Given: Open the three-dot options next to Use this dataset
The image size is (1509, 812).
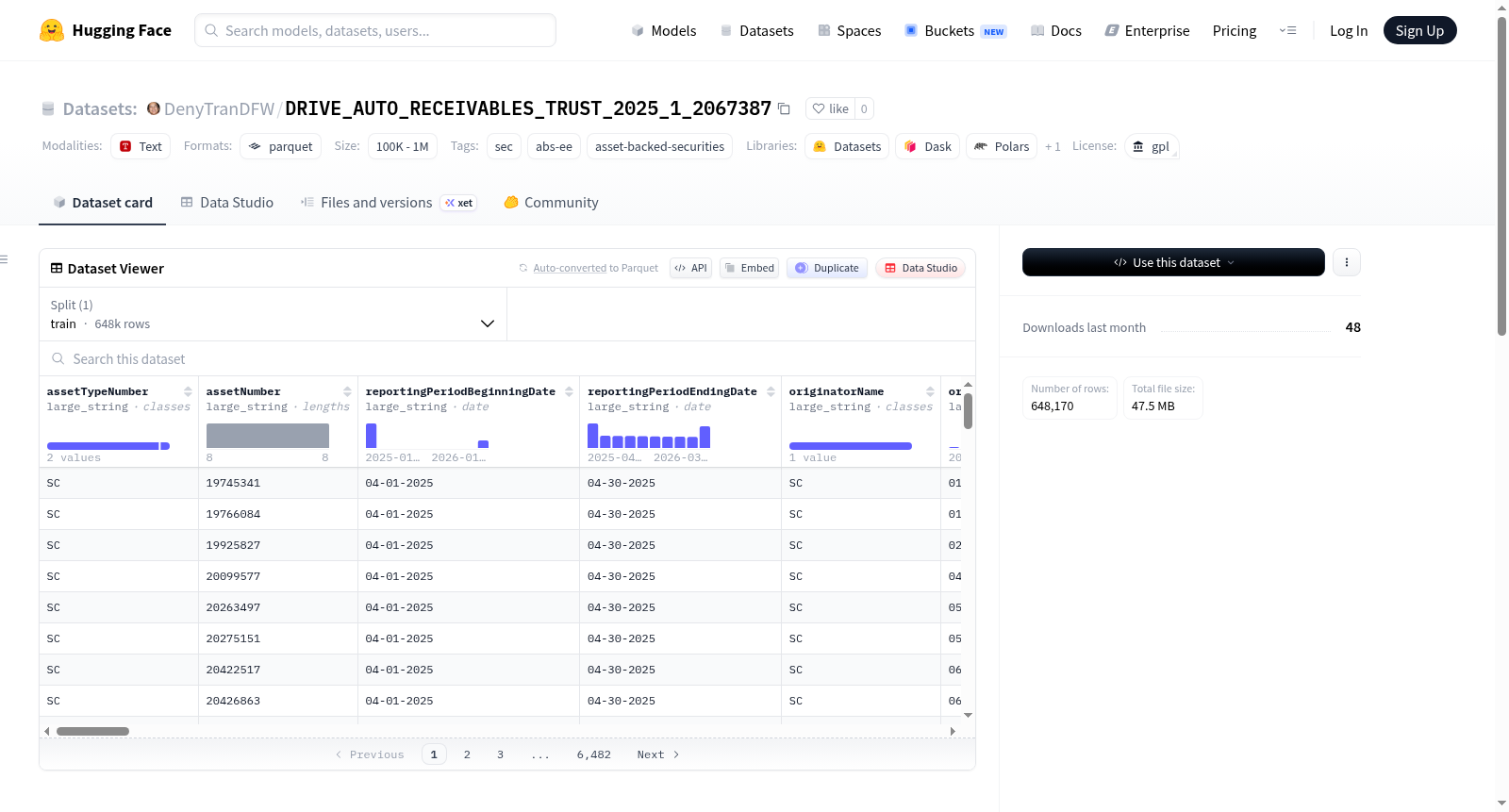Looking at the screenshot, I should (1347, 262).
